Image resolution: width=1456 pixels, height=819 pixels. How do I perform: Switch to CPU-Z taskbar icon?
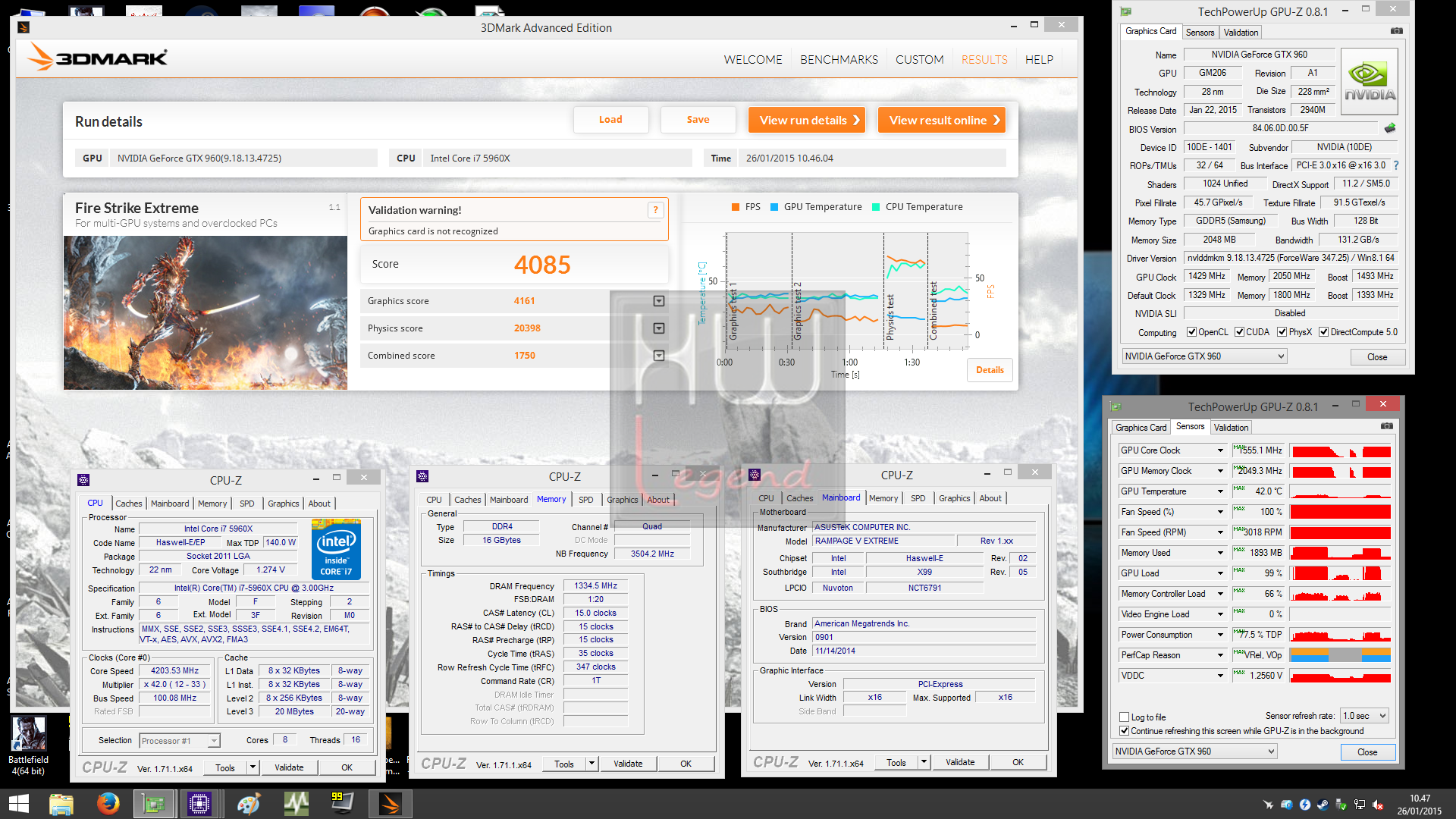200,804
